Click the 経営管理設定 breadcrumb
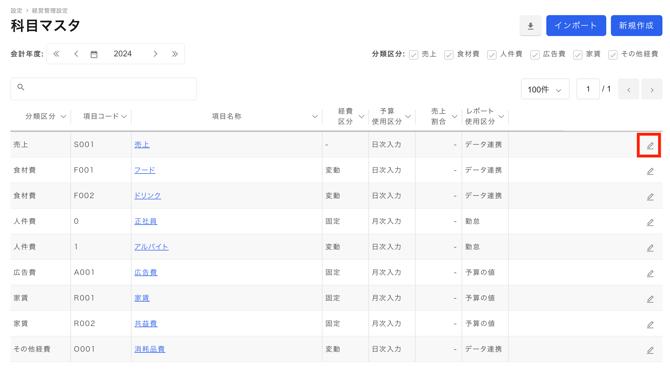This screenshot has height=376, width=670. 50,10
